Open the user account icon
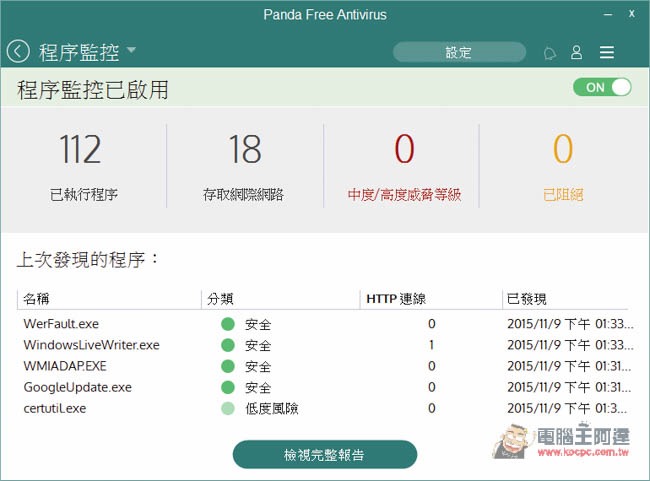The image size is (650, 481). [577, 52]
